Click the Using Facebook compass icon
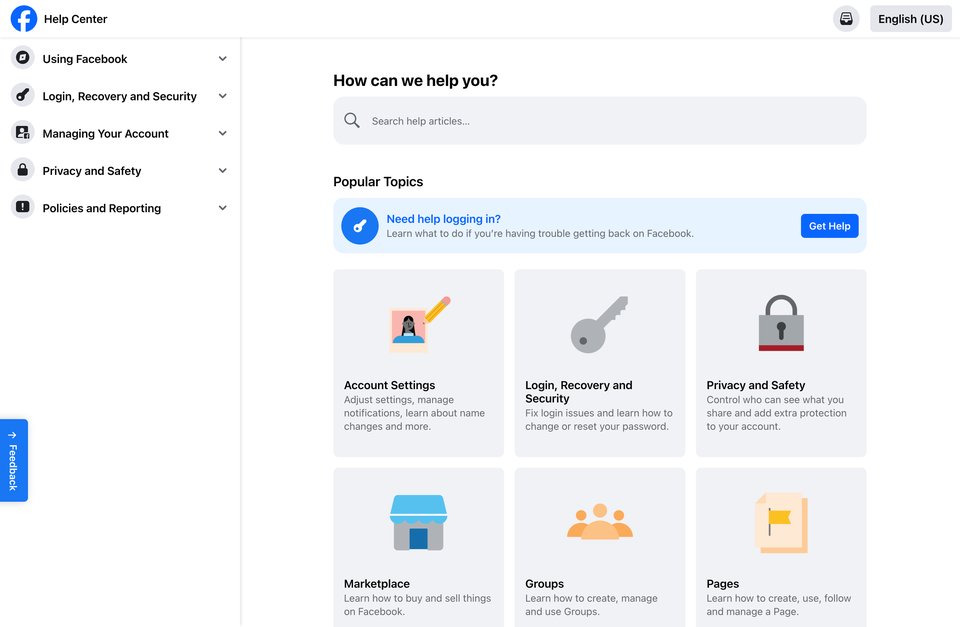The image size is (960, 627). point(23,58)
